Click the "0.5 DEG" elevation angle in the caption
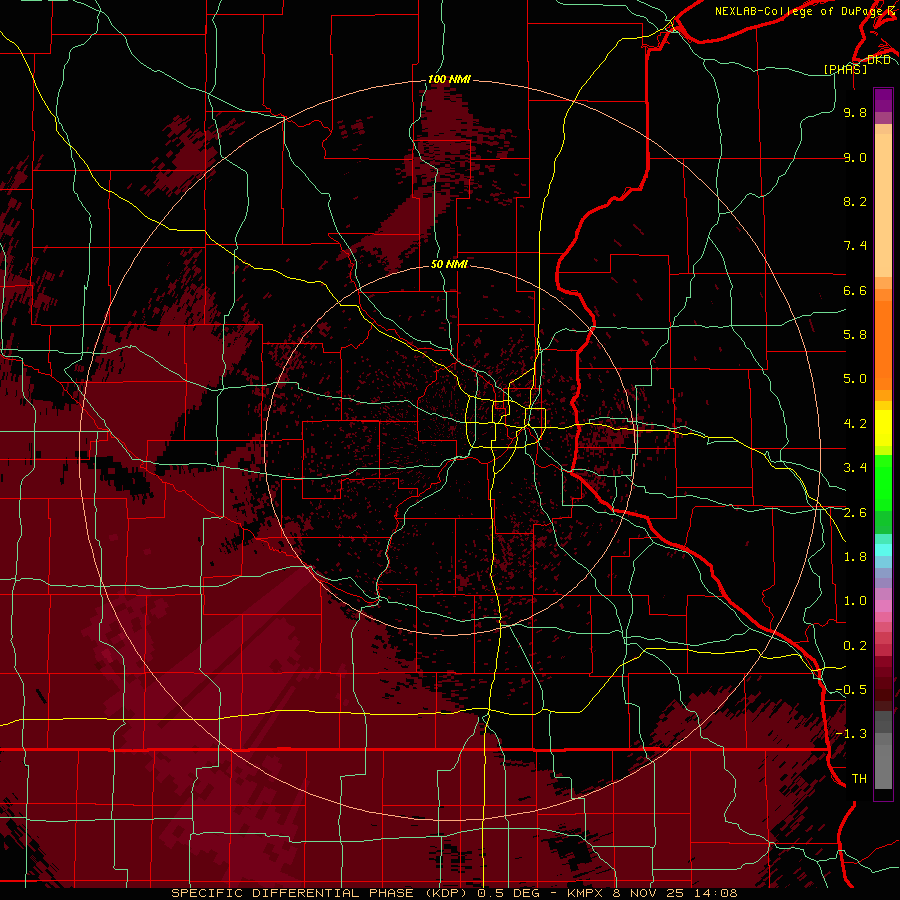 click(x=507, y=893)
